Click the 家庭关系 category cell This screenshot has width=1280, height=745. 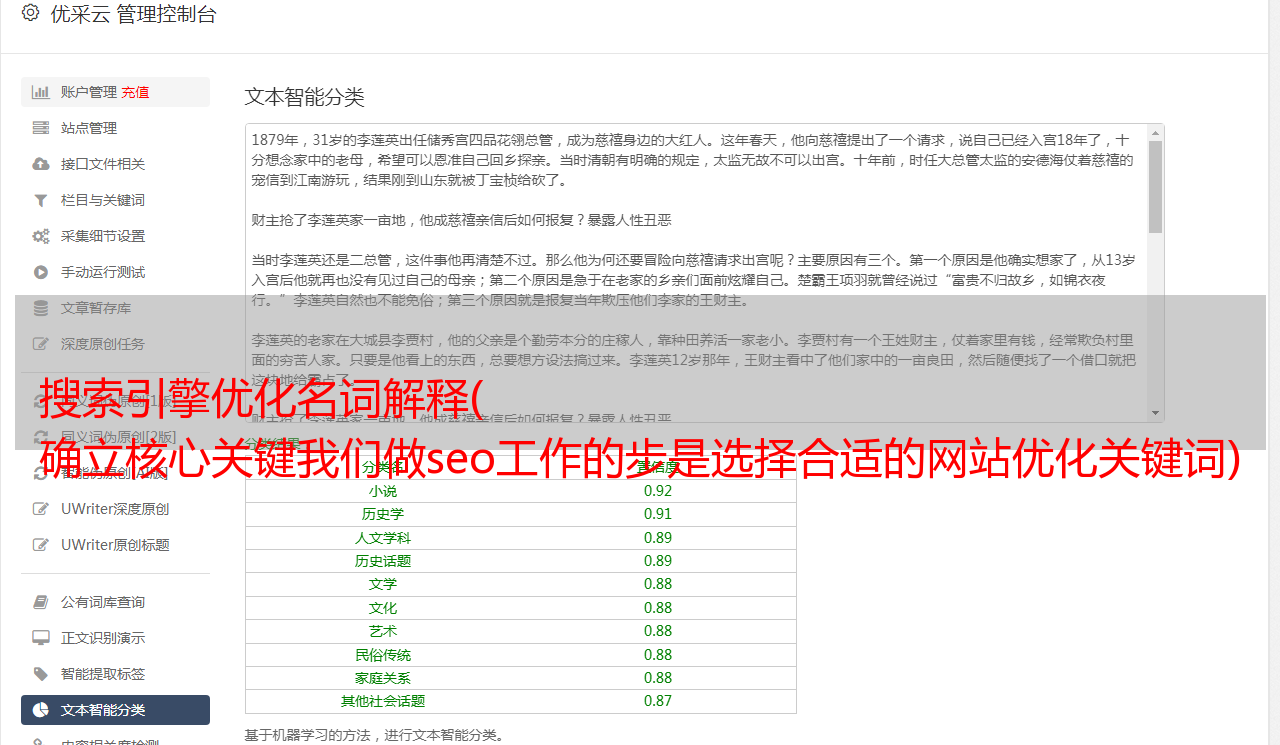(383, 678)
